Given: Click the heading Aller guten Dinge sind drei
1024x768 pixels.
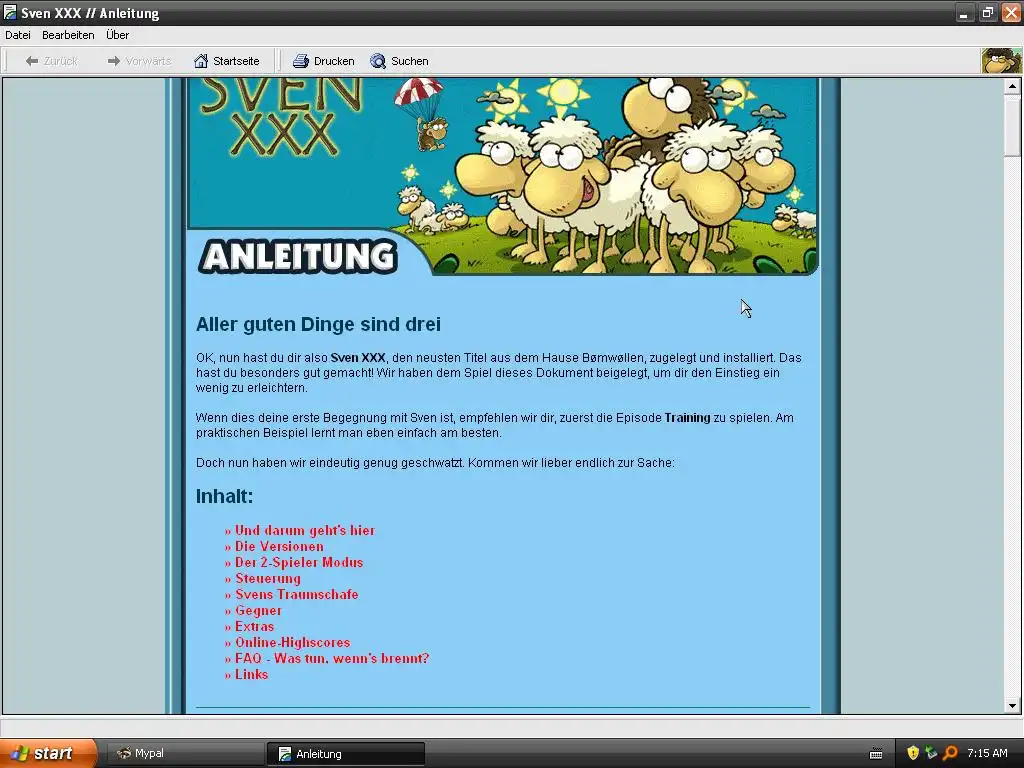Looking at the screenshot, I should coord(318,325).
